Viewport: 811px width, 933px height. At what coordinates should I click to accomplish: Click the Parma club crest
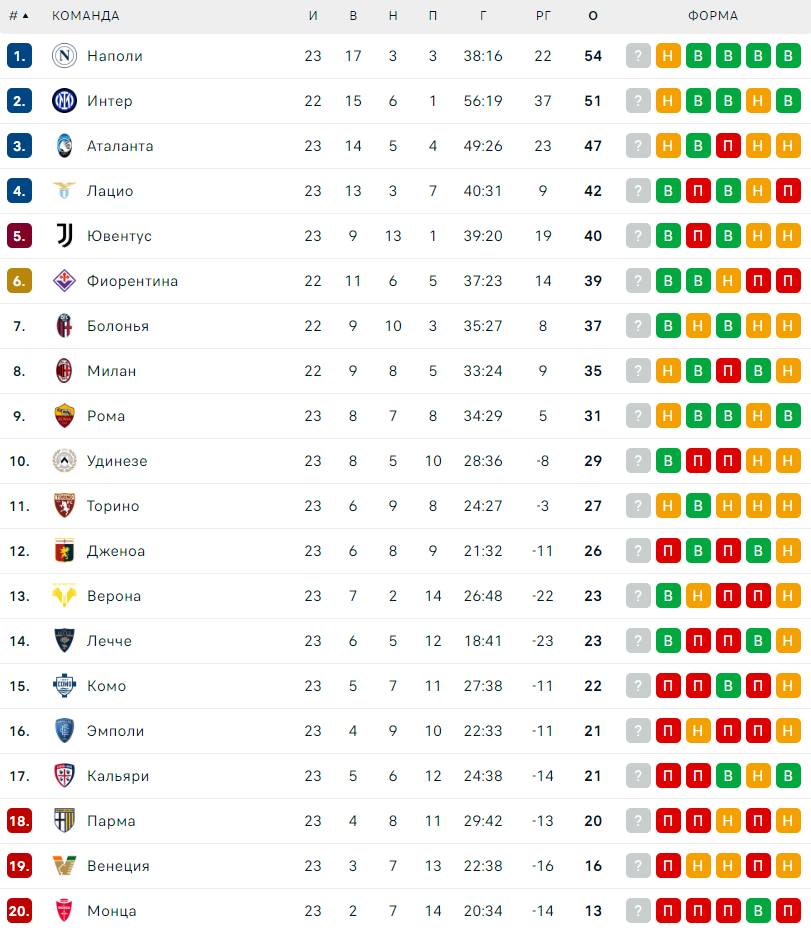64,821
